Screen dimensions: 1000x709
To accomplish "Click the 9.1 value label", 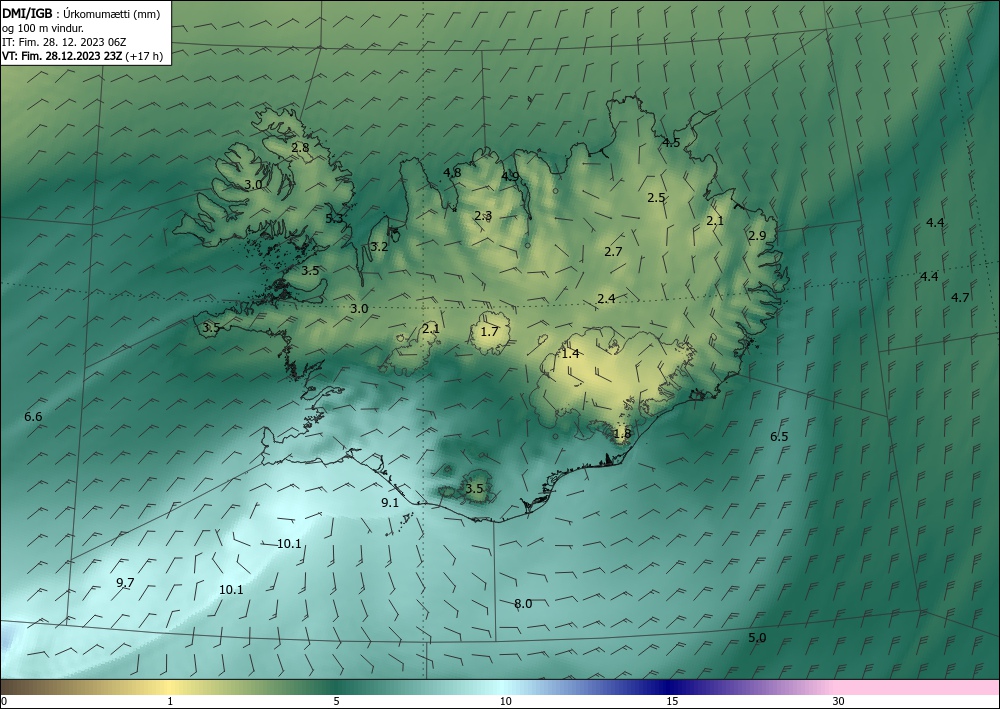I will 390,502.
